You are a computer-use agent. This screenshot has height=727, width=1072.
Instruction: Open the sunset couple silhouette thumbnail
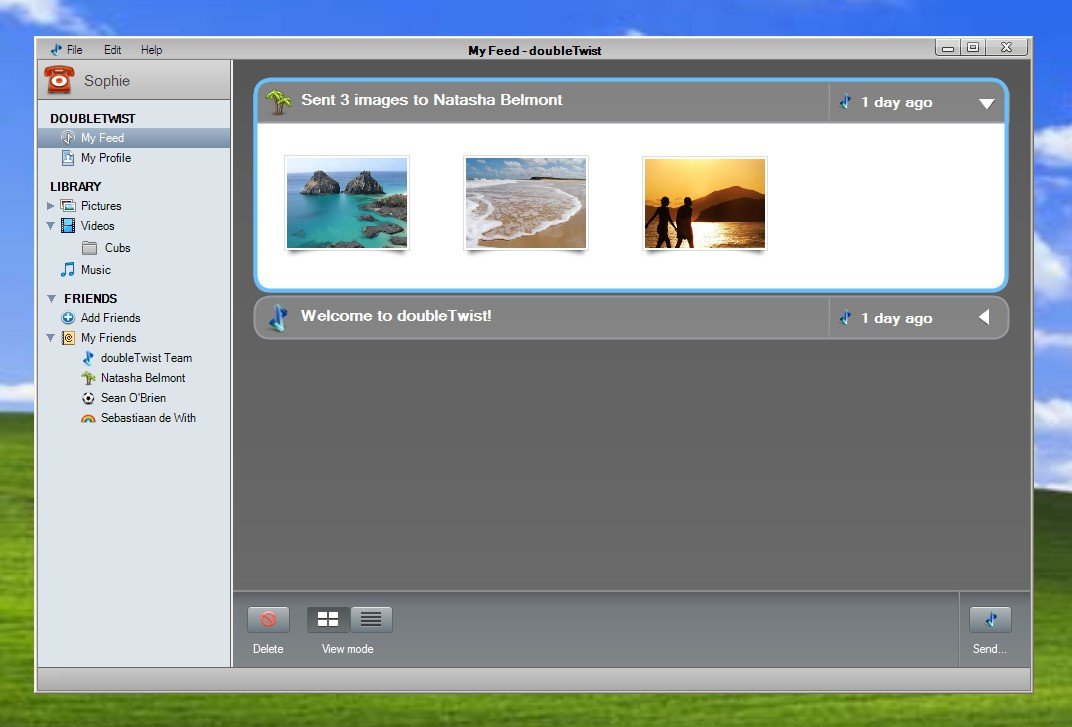coord(705,203)
